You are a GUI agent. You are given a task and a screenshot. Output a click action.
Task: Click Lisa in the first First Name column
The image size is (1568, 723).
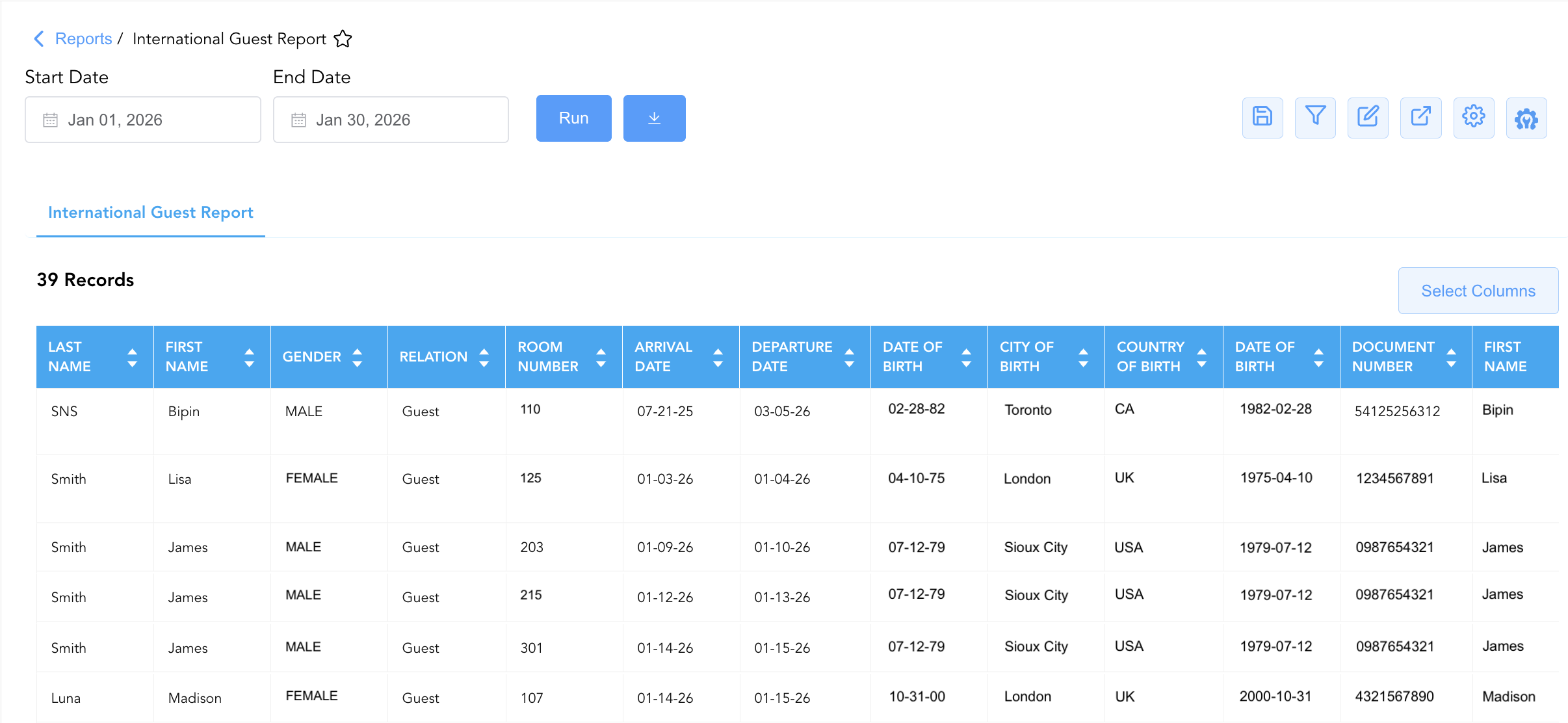click(179, 480)
